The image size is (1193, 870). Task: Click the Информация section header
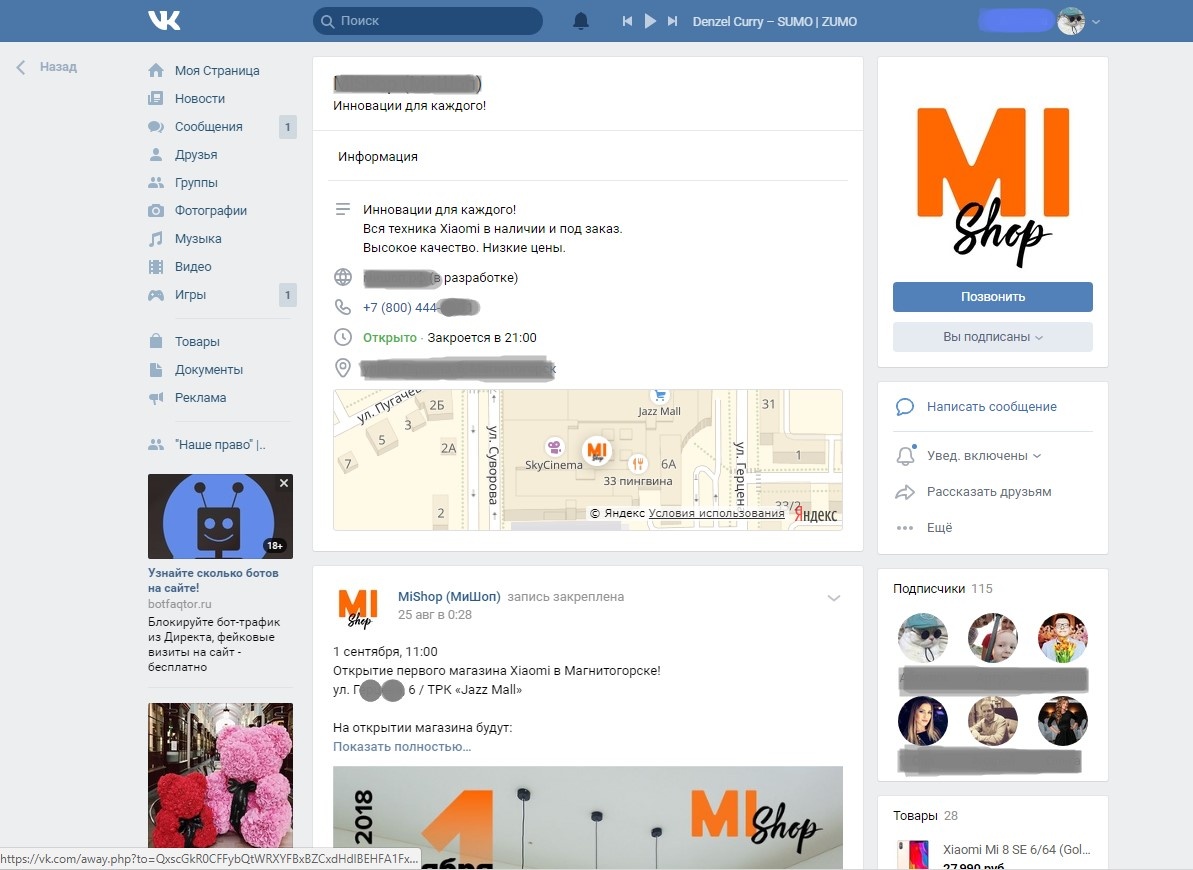(378, 157)
